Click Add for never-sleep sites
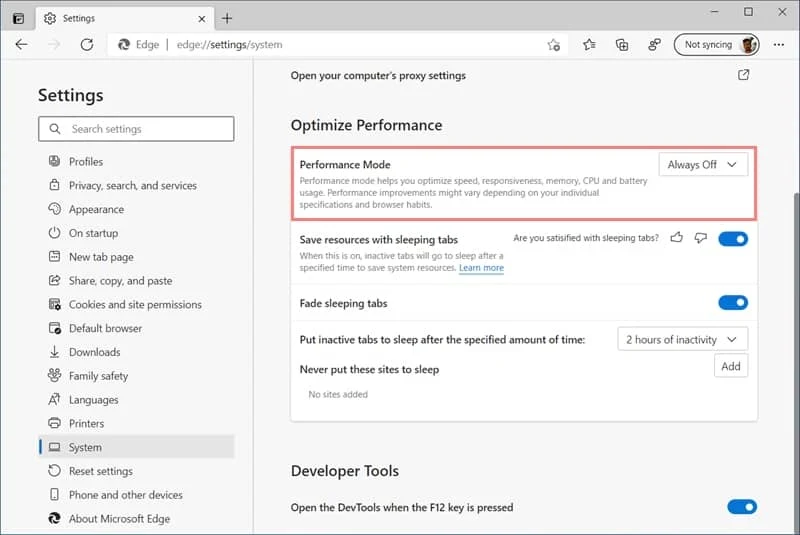This screenshot has height=535, width=800. coord(731,366)
